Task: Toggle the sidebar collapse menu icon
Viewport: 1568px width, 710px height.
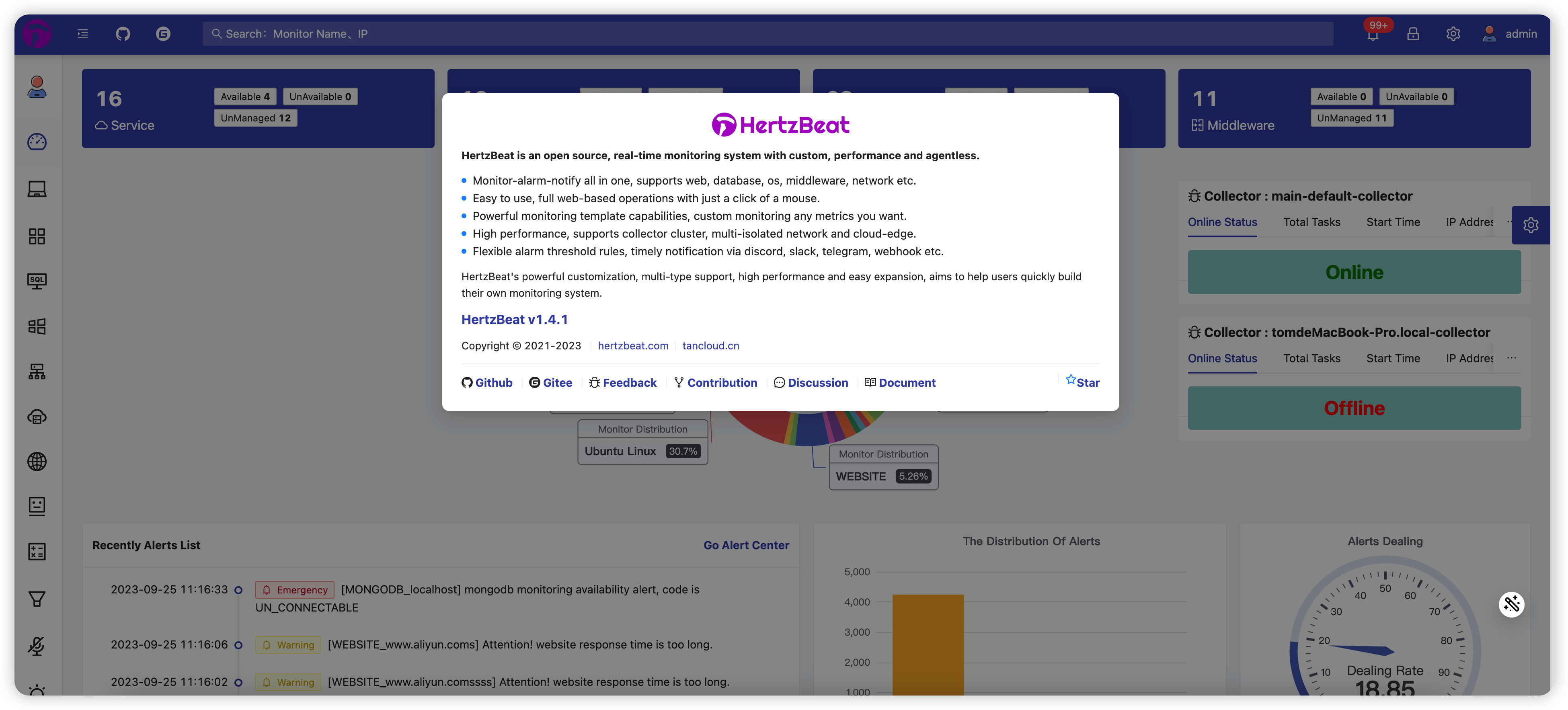Action: [x=83, y=34]
